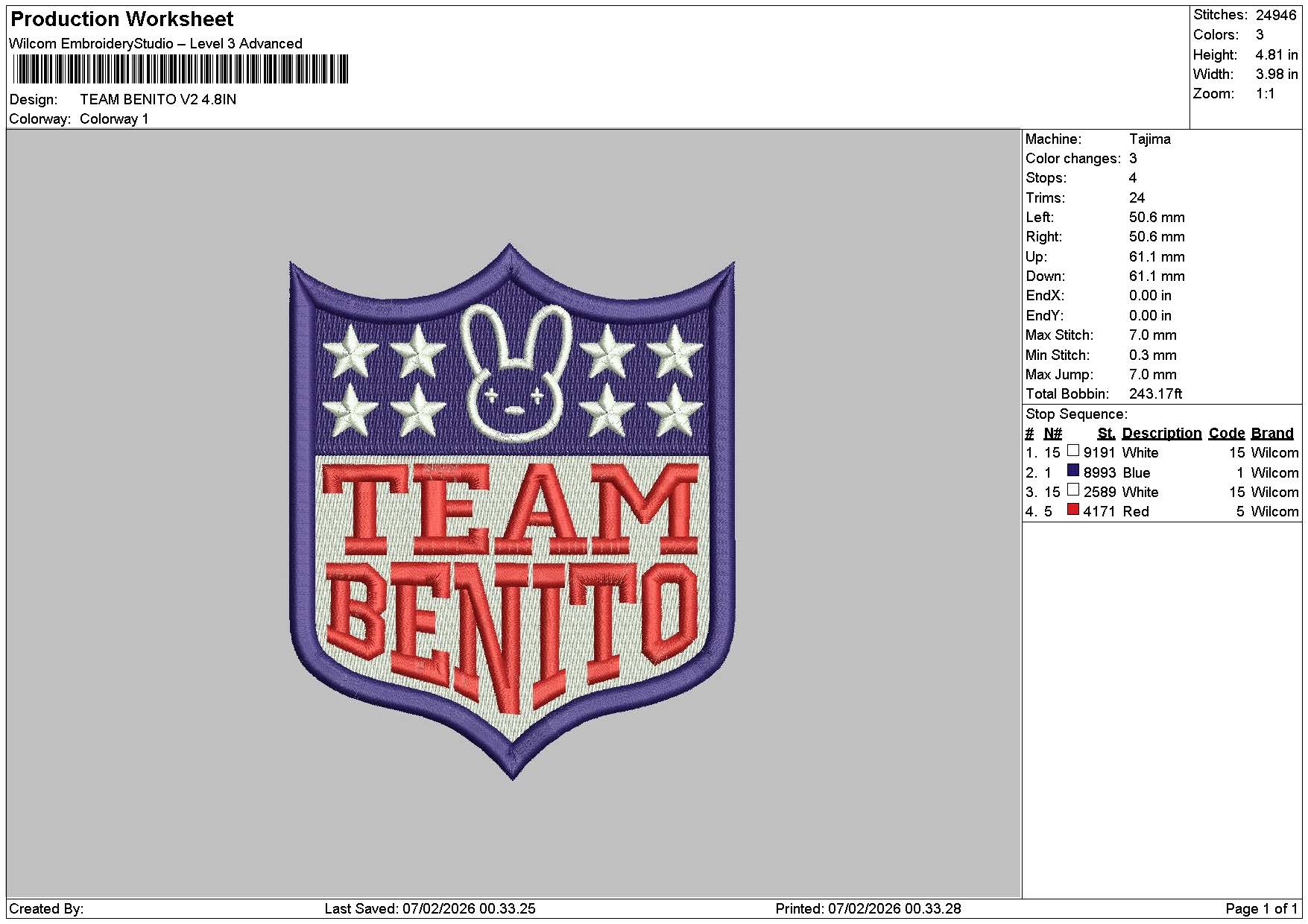Click the 'Colorway 1' value

(x=114, y=118)
